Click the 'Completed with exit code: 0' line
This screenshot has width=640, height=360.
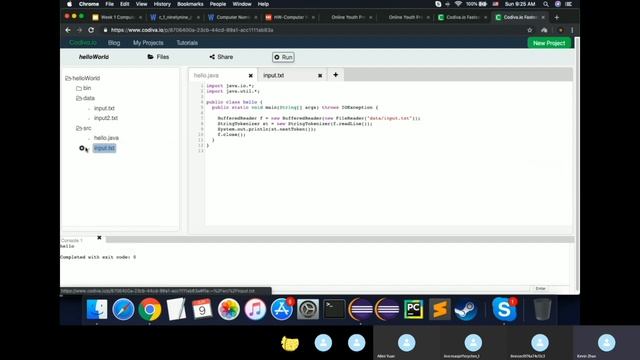[98, 257]
